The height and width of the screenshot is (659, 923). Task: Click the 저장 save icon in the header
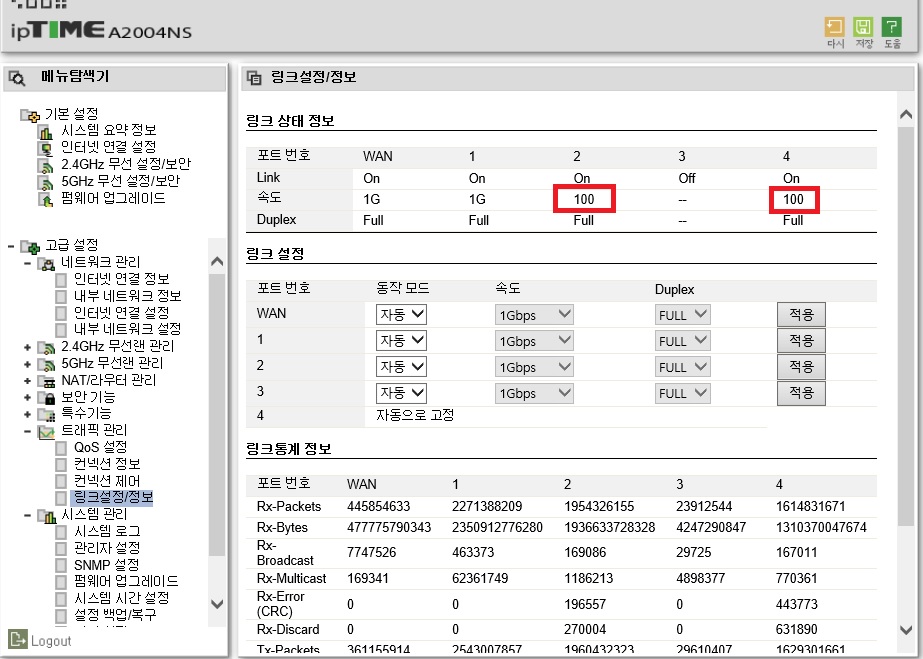pos(863,27)
